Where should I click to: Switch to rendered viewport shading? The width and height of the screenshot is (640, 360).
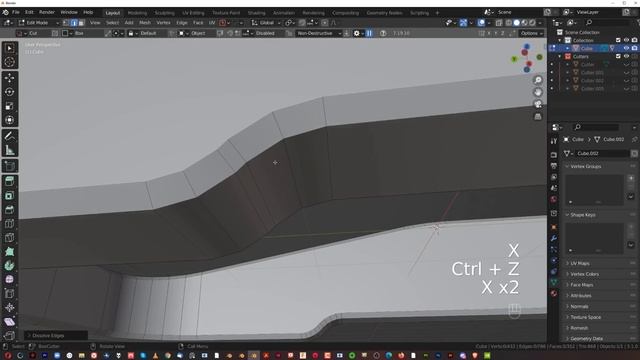click(x=532, y=23)
